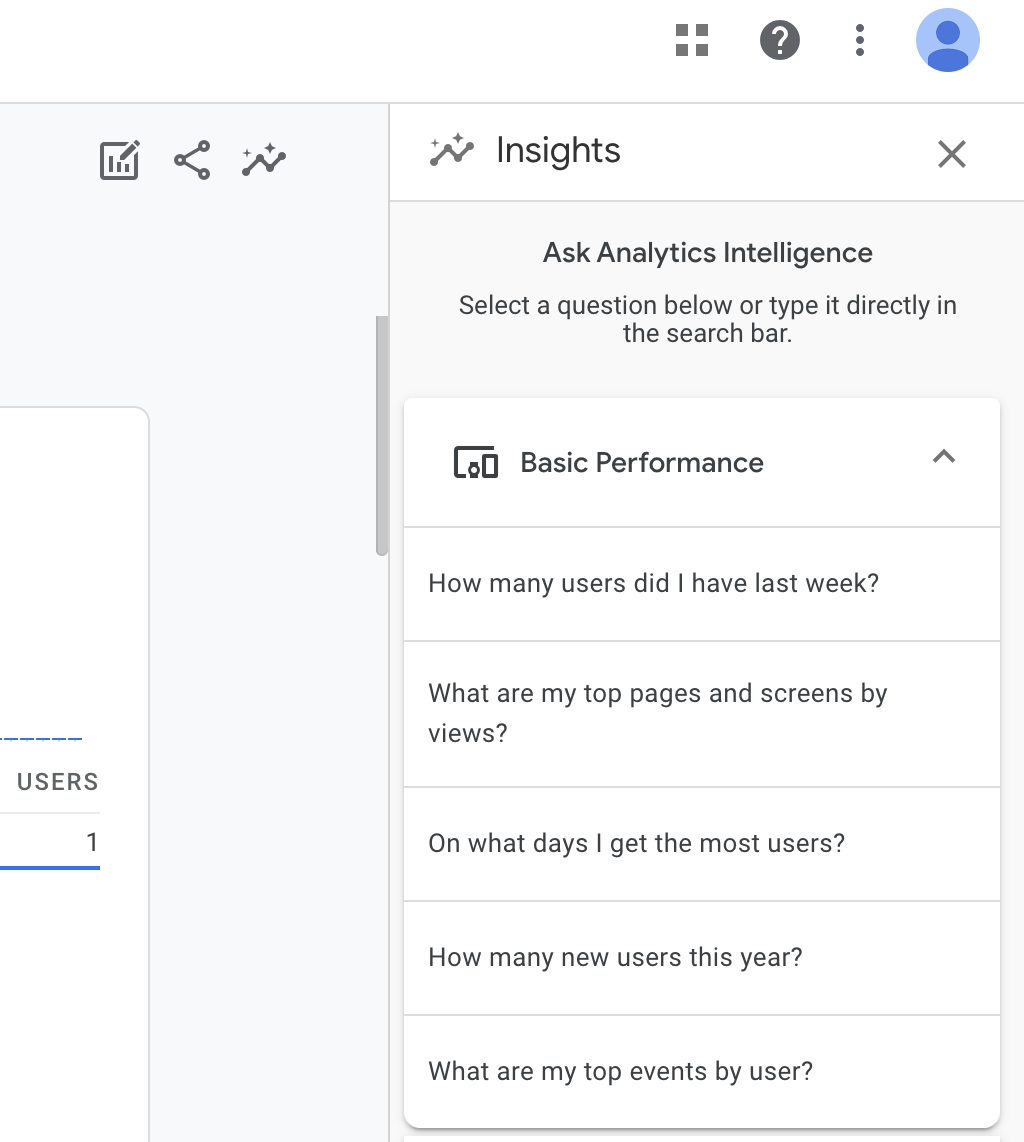Click the customize report icon
The height and width of the screenshot is (1142, 1024).
(120, 160)
